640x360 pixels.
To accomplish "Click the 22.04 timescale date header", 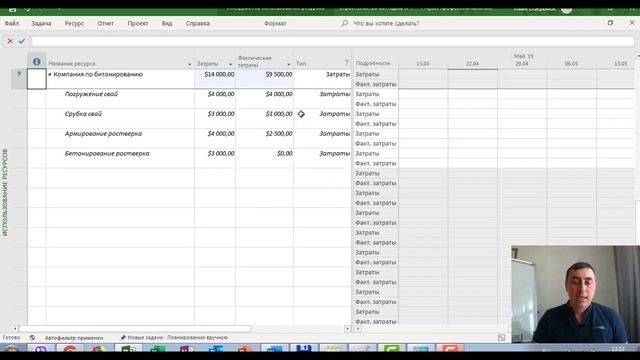I will [472, 64].
